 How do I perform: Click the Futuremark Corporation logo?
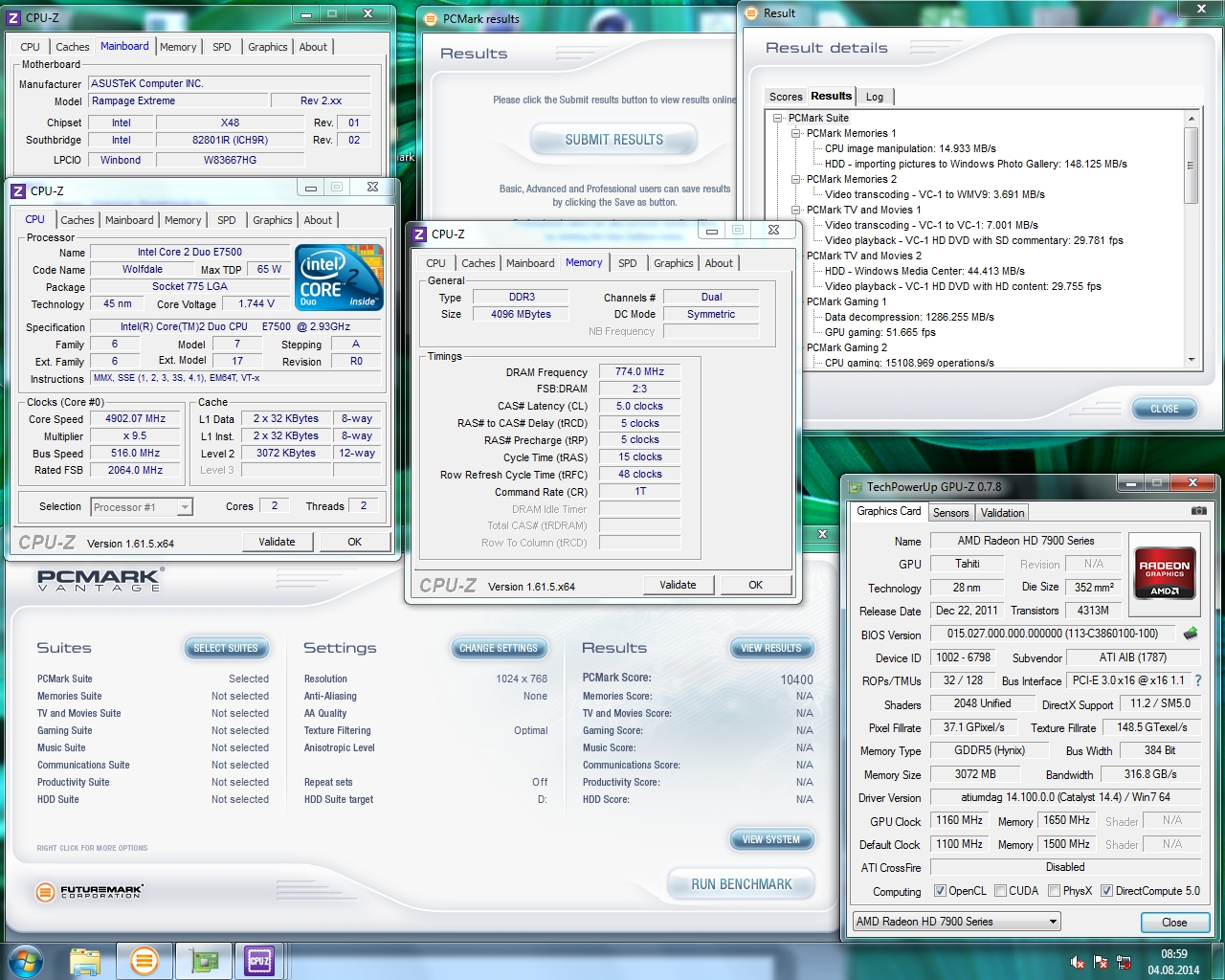pyautogui.click(x=89, y=892)
